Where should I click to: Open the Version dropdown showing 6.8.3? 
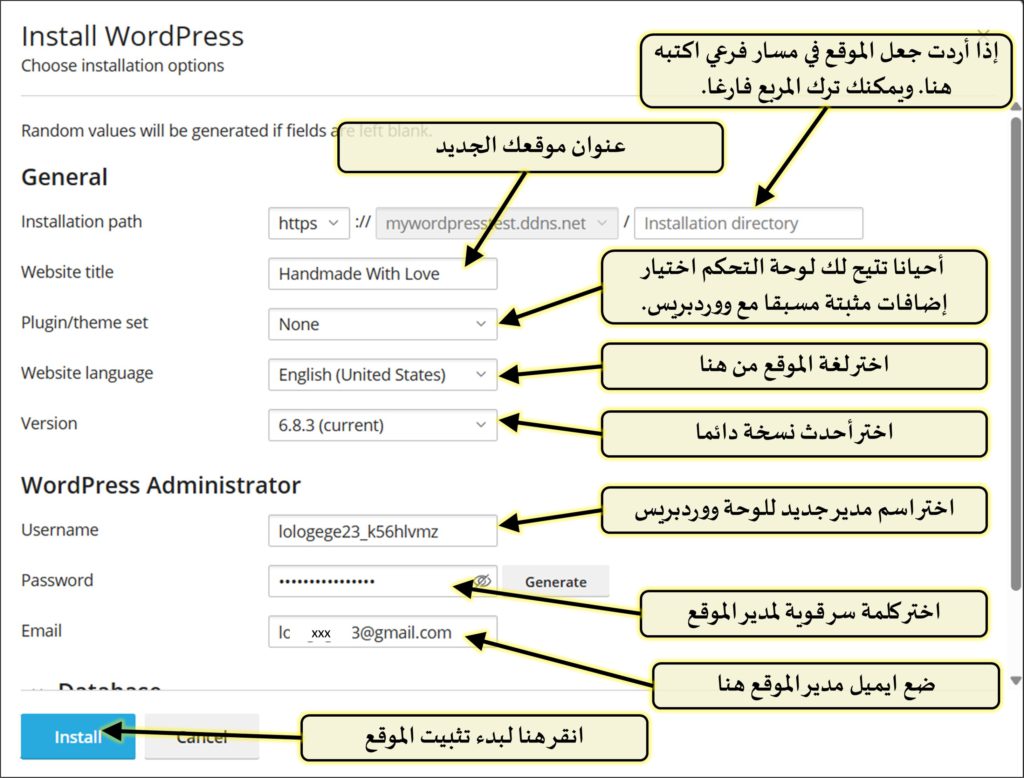pyautogui.click(x=382, y=425)
